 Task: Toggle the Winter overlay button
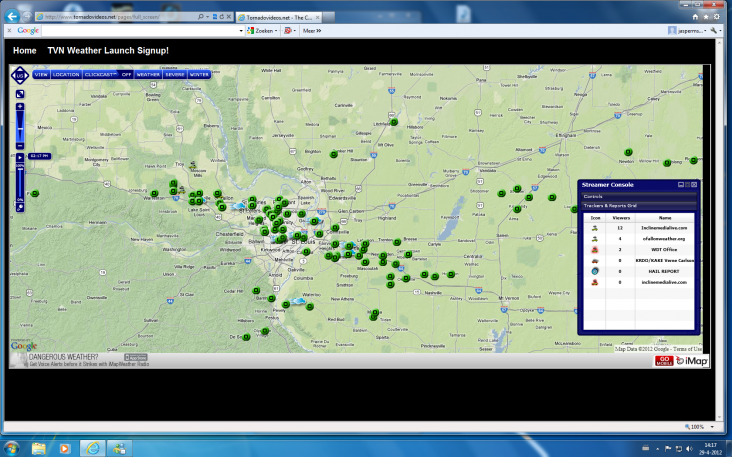point(199,74)
